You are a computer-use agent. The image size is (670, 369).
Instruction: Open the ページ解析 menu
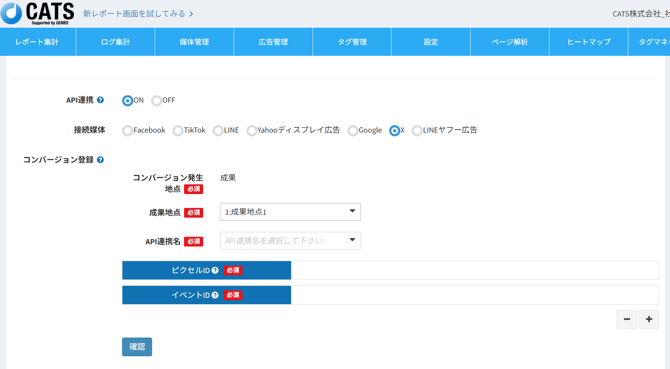pyautogui.click(x=510, y=42)
